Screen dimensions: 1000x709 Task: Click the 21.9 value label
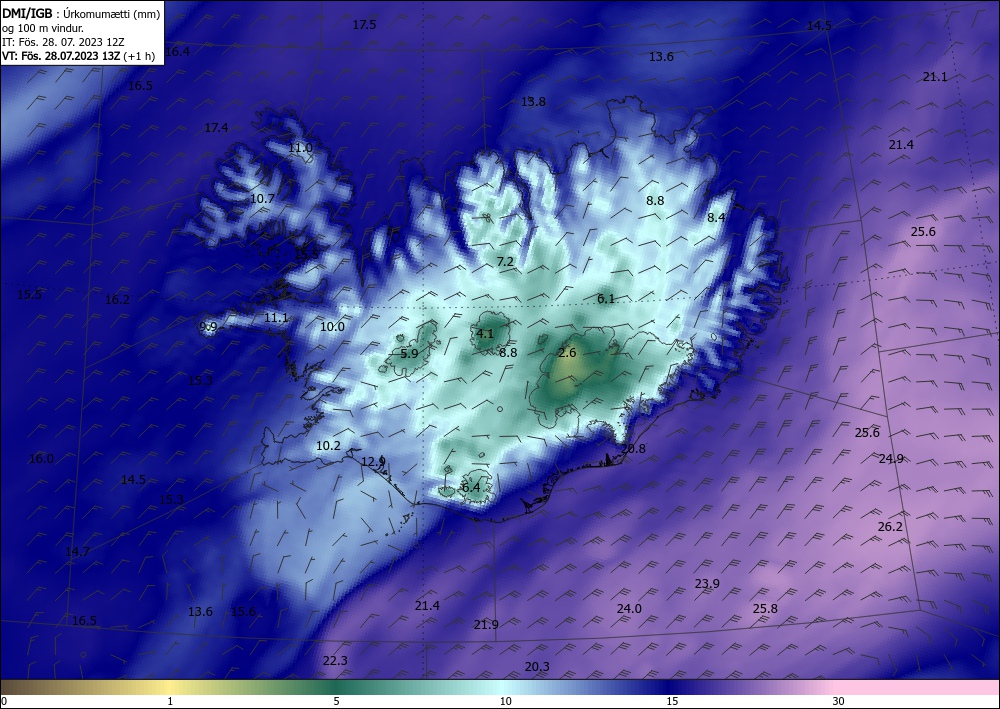click(486, 625)
